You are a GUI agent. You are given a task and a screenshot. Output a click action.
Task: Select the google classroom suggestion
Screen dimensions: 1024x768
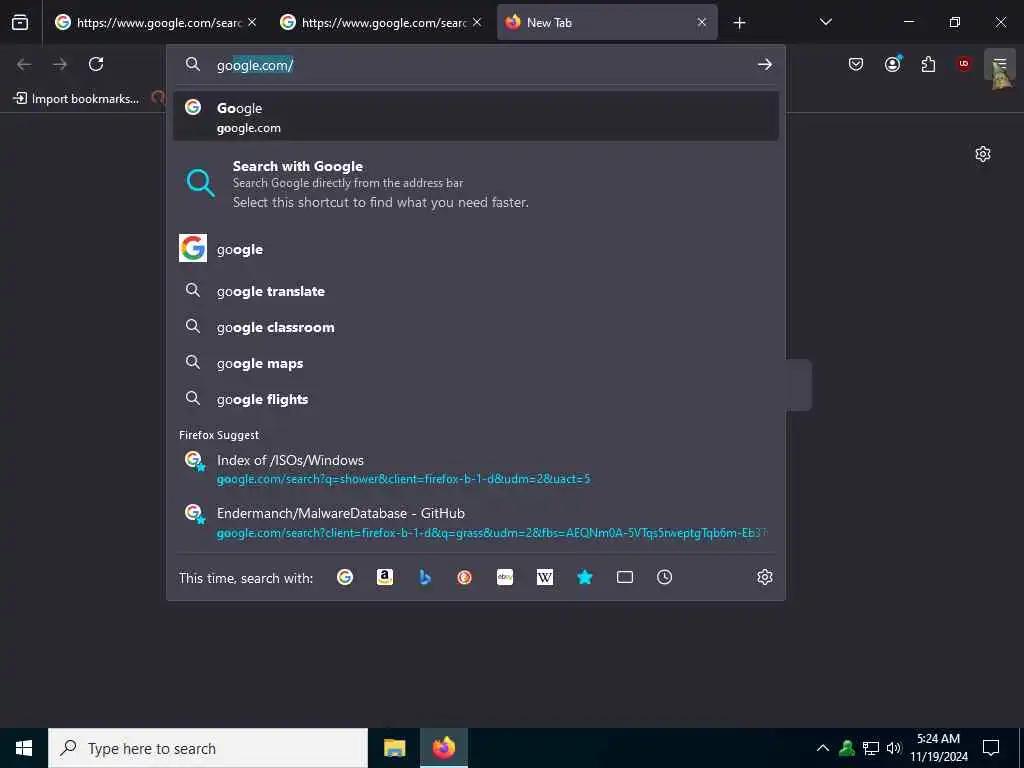point(476,327)
